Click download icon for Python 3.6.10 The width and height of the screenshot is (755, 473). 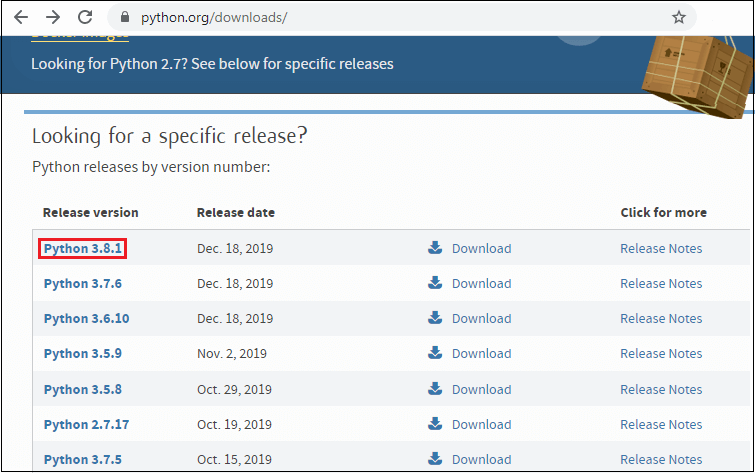pos(435,318)
